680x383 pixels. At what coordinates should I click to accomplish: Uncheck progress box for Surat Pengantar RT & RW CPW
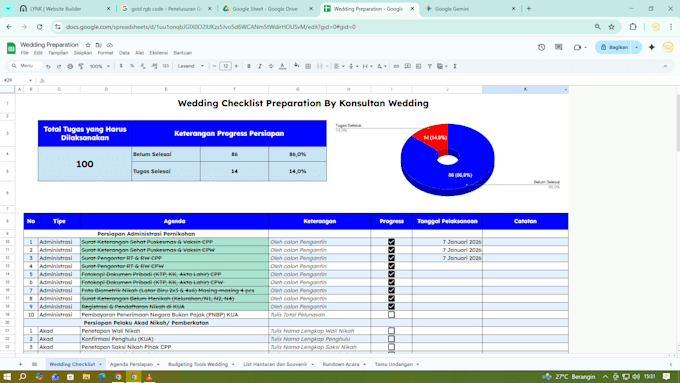pos(391,266)
